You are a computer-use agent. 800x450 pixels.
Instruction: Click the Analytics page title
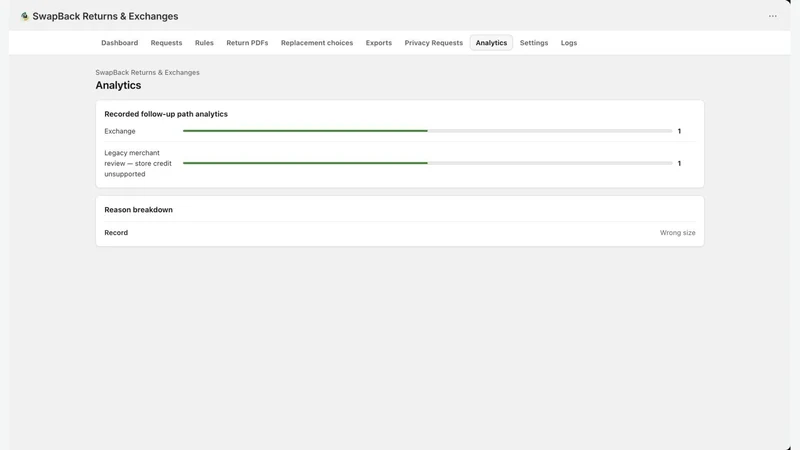pyautogui.click(x=118, y=85)
